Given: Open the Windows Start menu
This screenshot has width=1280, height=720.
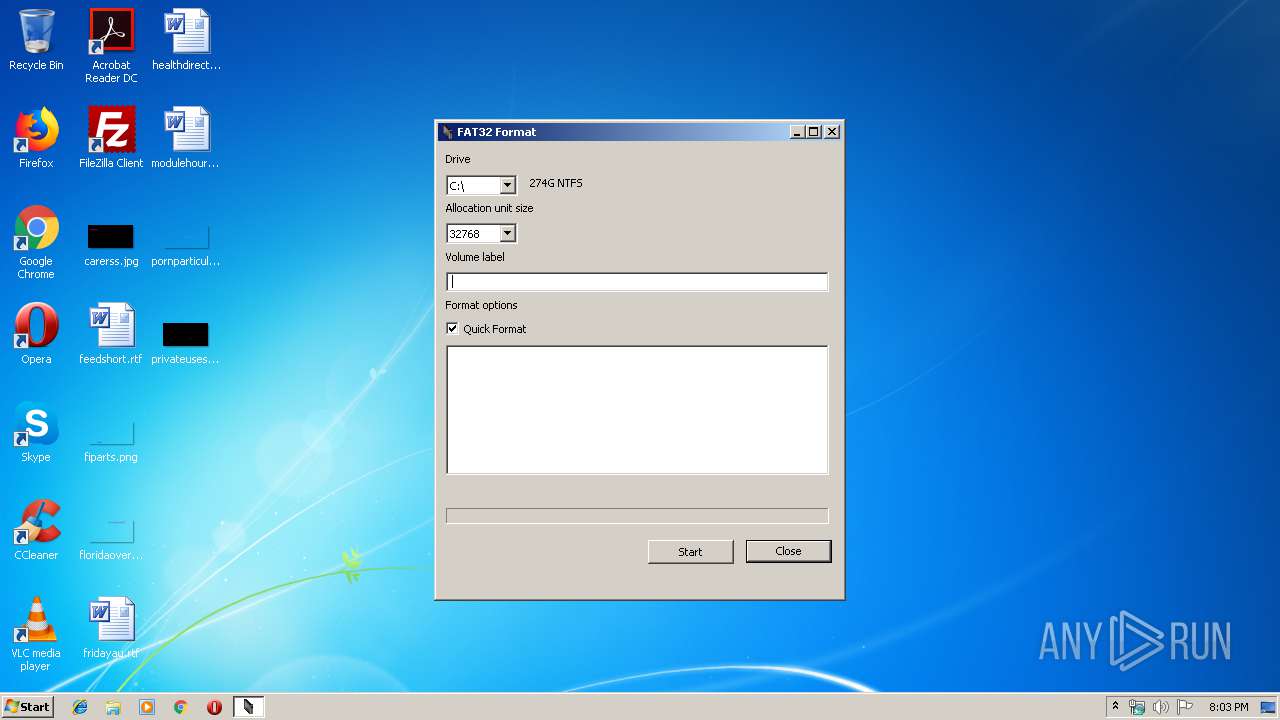Looking at the screenshot, I should pos(28,707).
